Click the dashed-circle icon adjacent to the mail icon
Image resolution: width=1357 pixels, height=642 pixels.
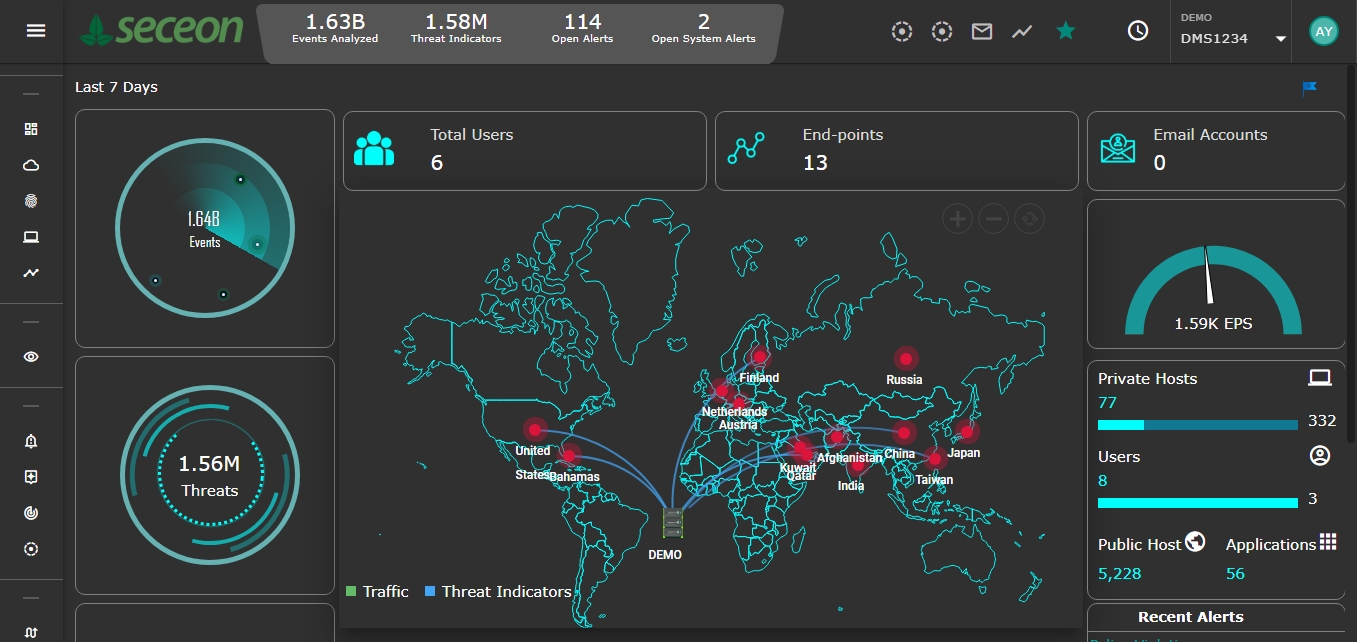point(941,32)
